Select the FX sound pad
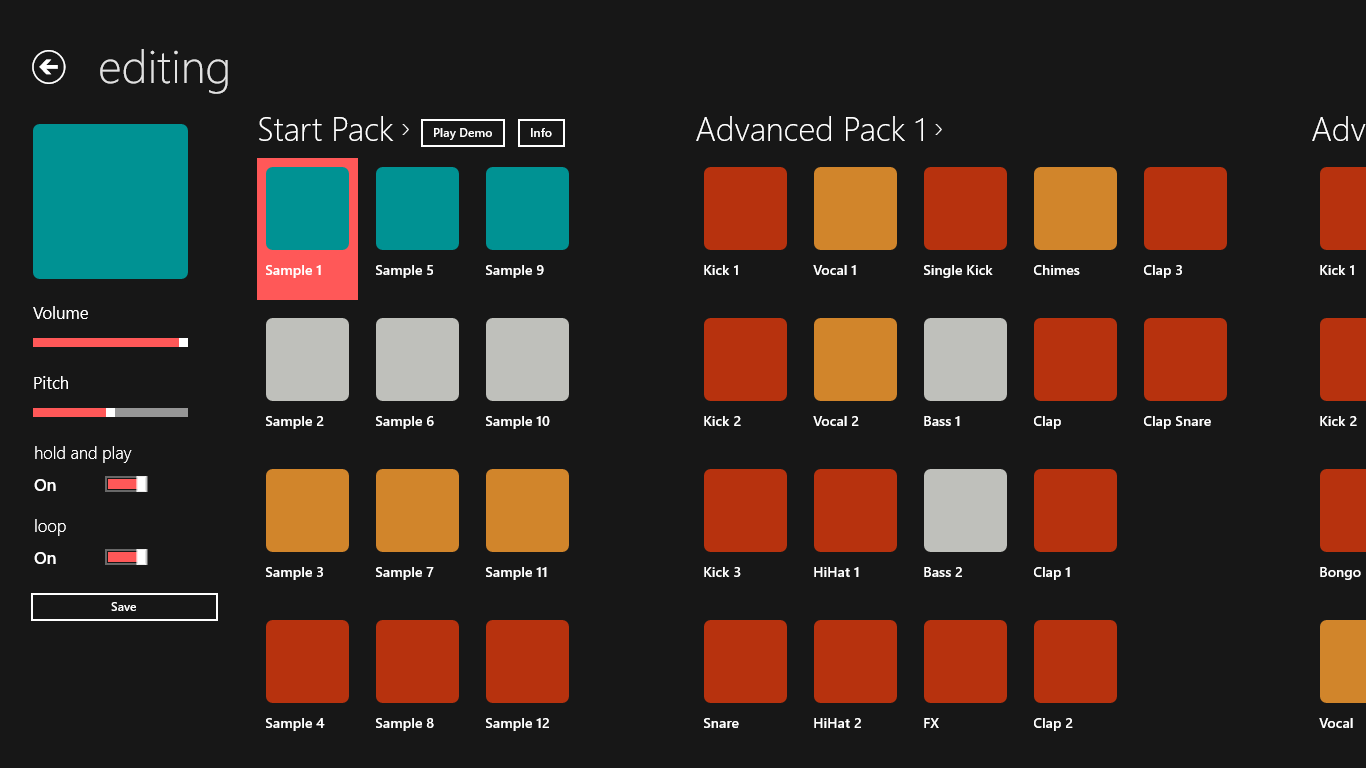The height and width of the screenshot is (768, 1366). pos(965,661)
